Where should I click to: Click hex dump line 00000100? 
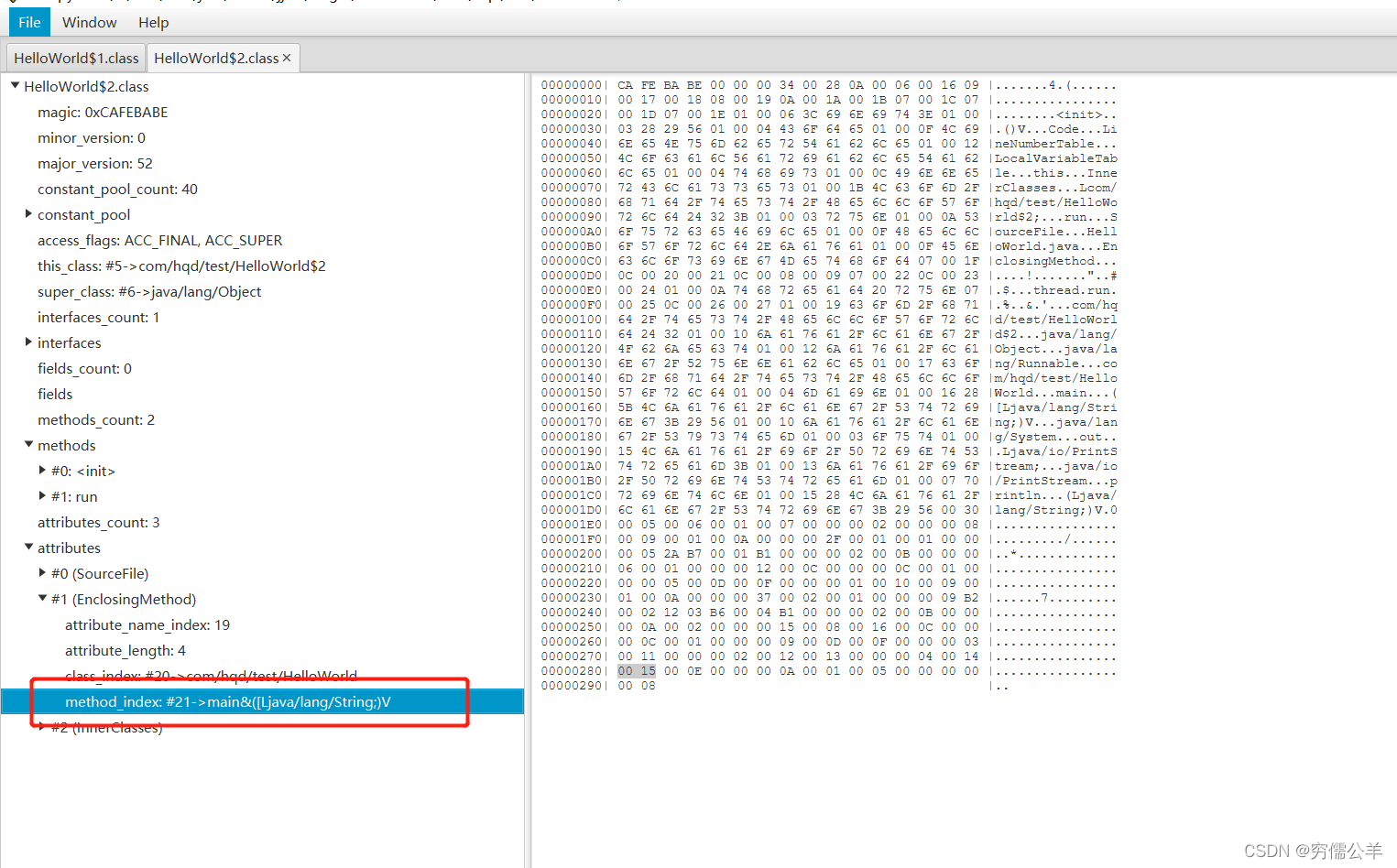(828, 320)
